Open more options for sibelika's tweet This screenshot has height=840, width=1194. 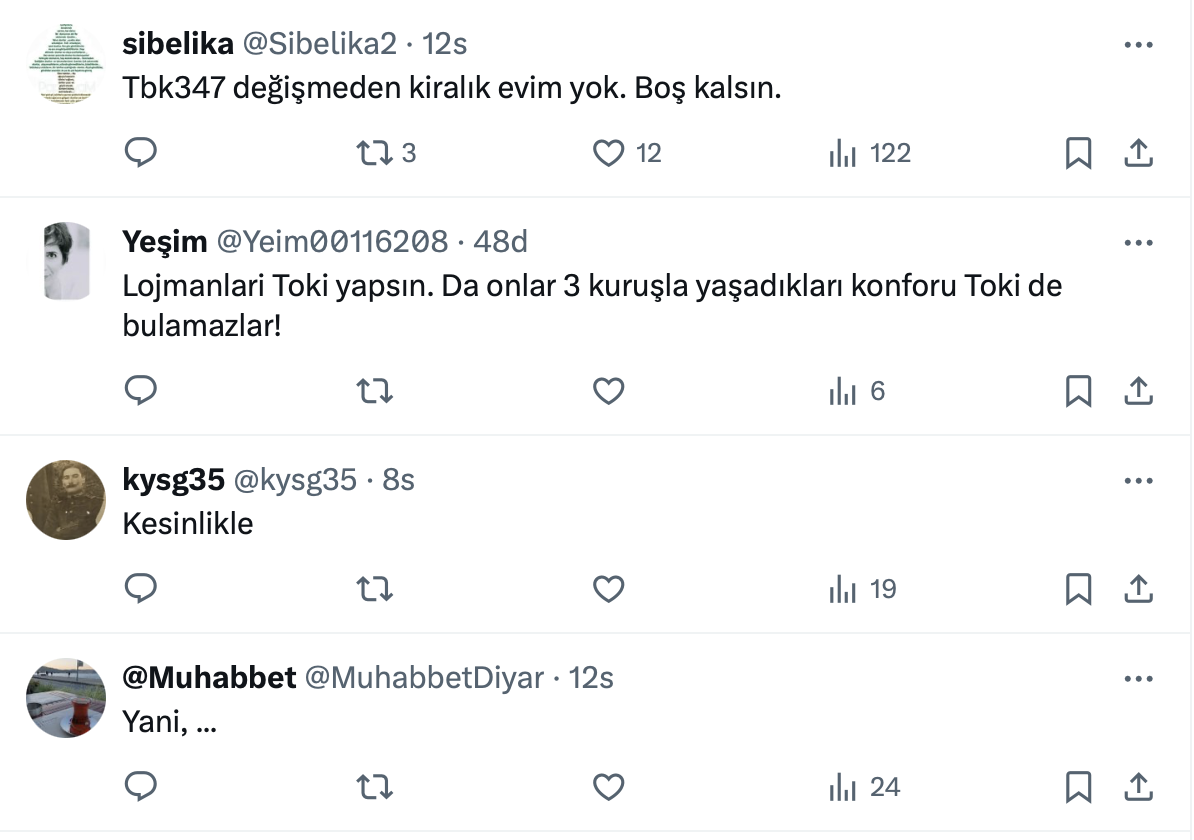[x=1139, y=45]
